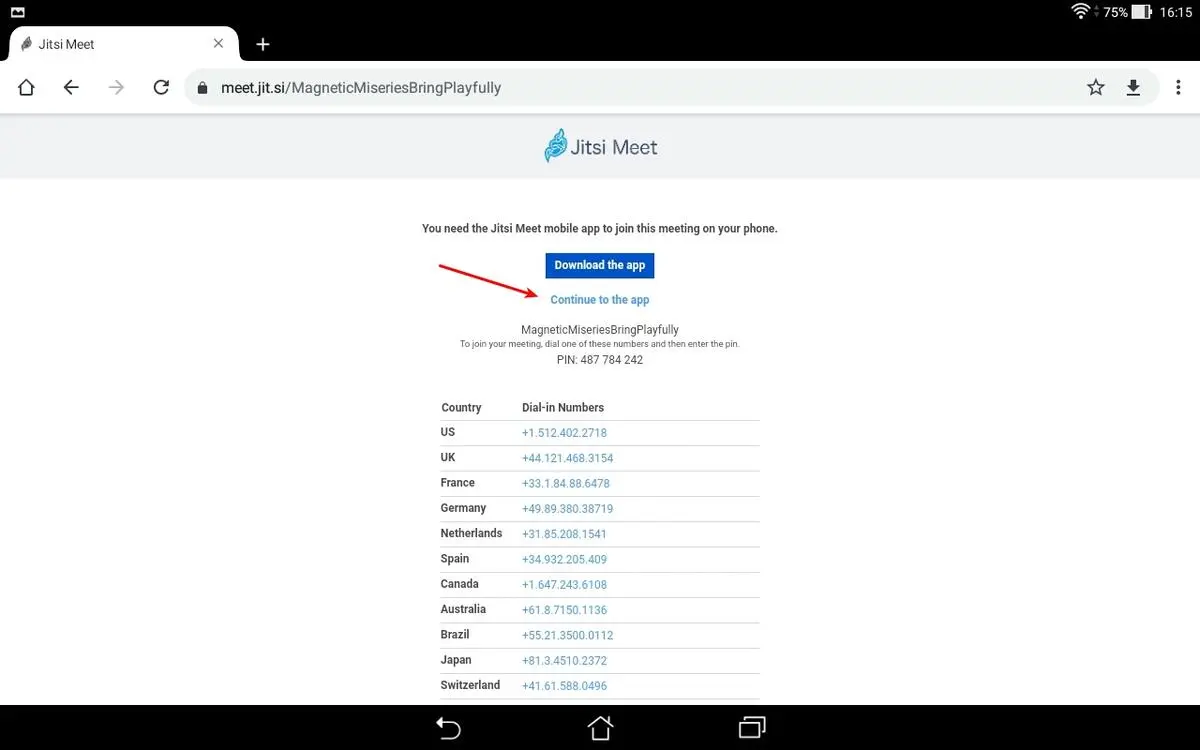
Task: Open a new tab with the plus icon
Action: (x=263, y=44)
